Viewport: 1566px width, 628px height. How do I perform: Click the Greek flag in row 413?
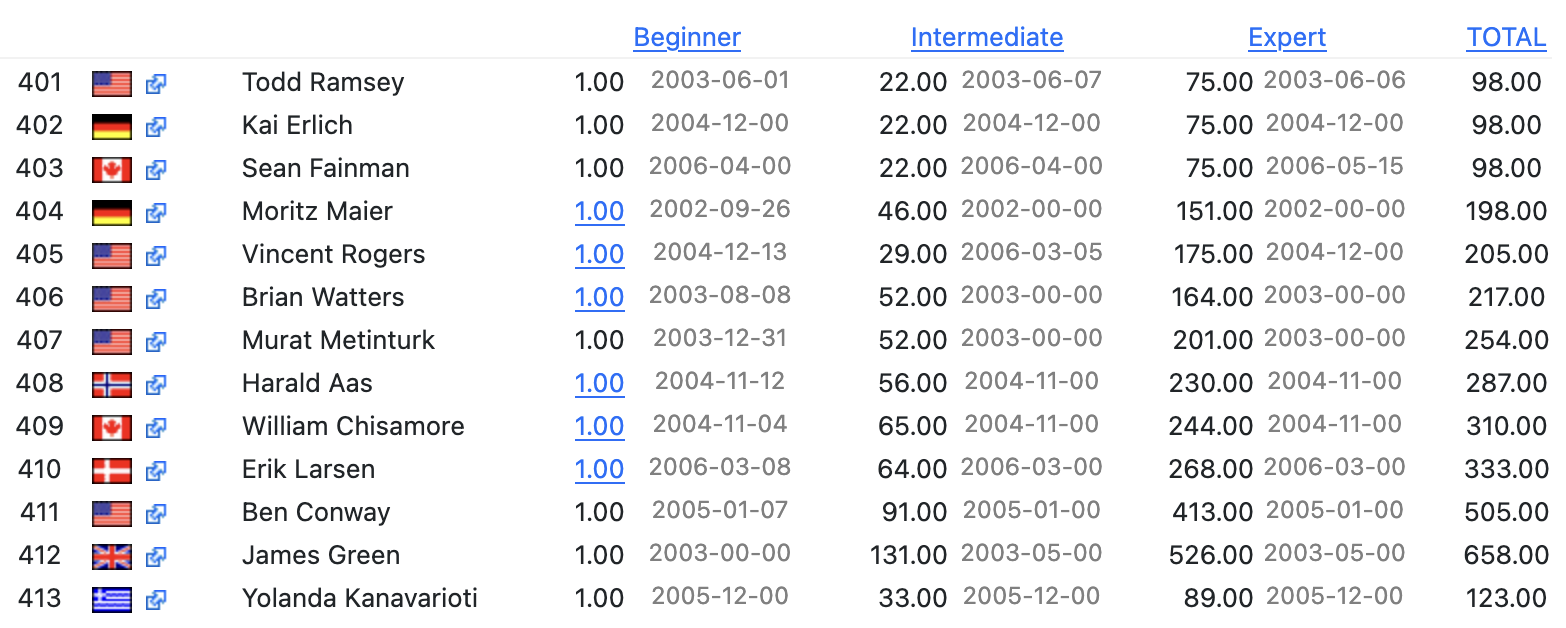click(x=111, y=600)
